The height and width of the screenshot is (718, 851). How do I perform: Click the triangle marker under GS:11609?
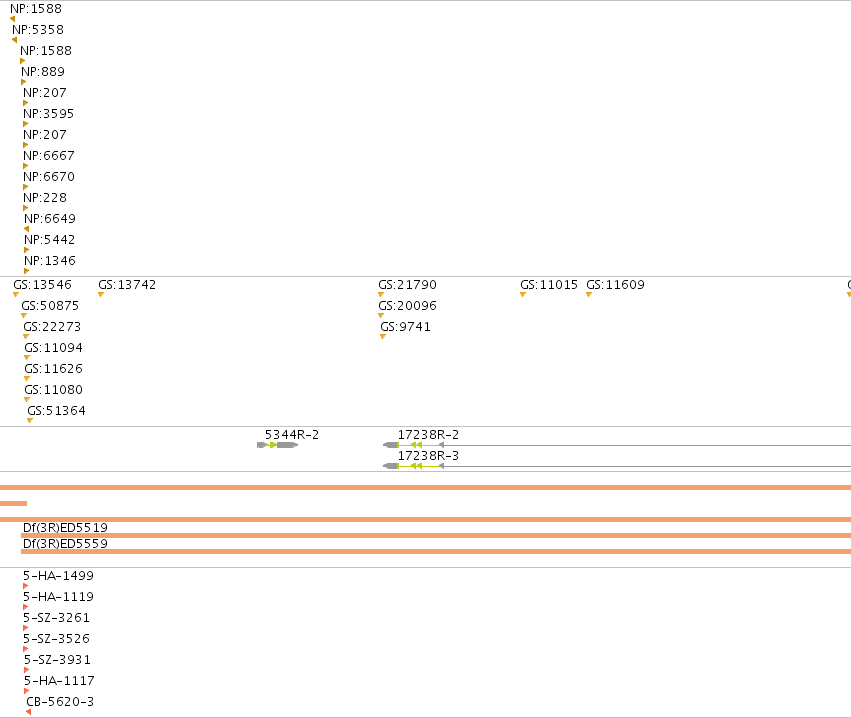pos(589,295)
